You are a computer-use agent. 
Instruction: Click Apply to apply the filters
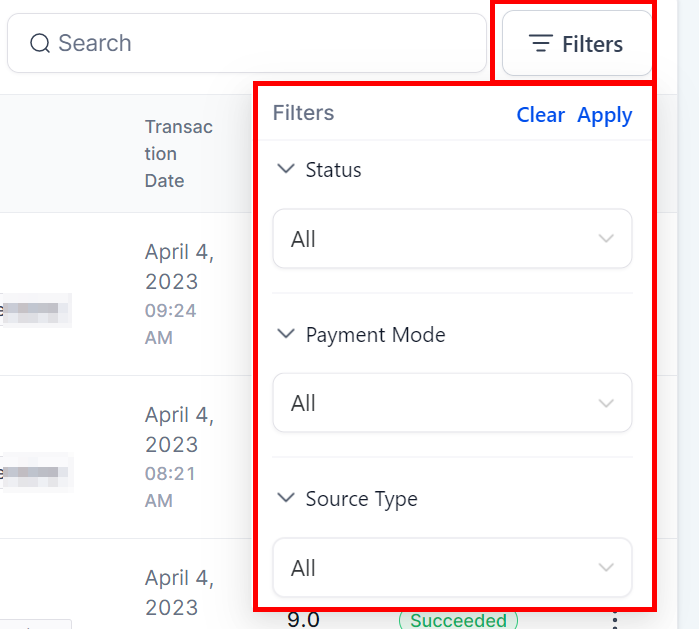pos(604,115)
